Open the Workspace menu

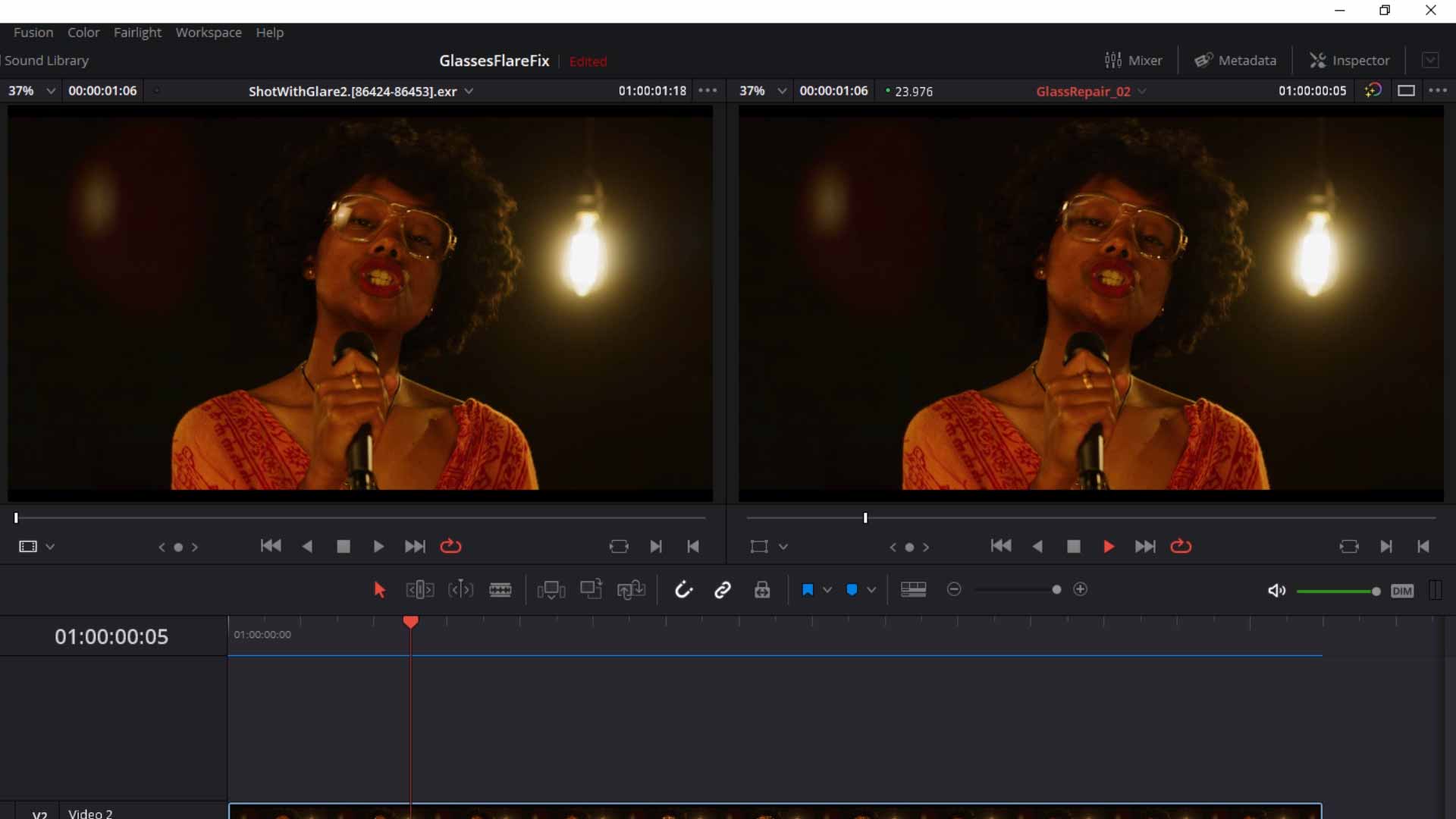209,33
